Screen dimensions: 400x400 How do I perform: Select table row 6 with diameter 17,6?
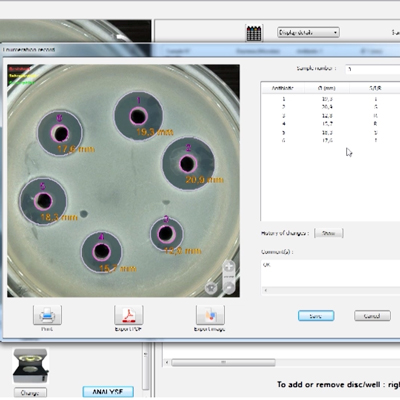330,140
